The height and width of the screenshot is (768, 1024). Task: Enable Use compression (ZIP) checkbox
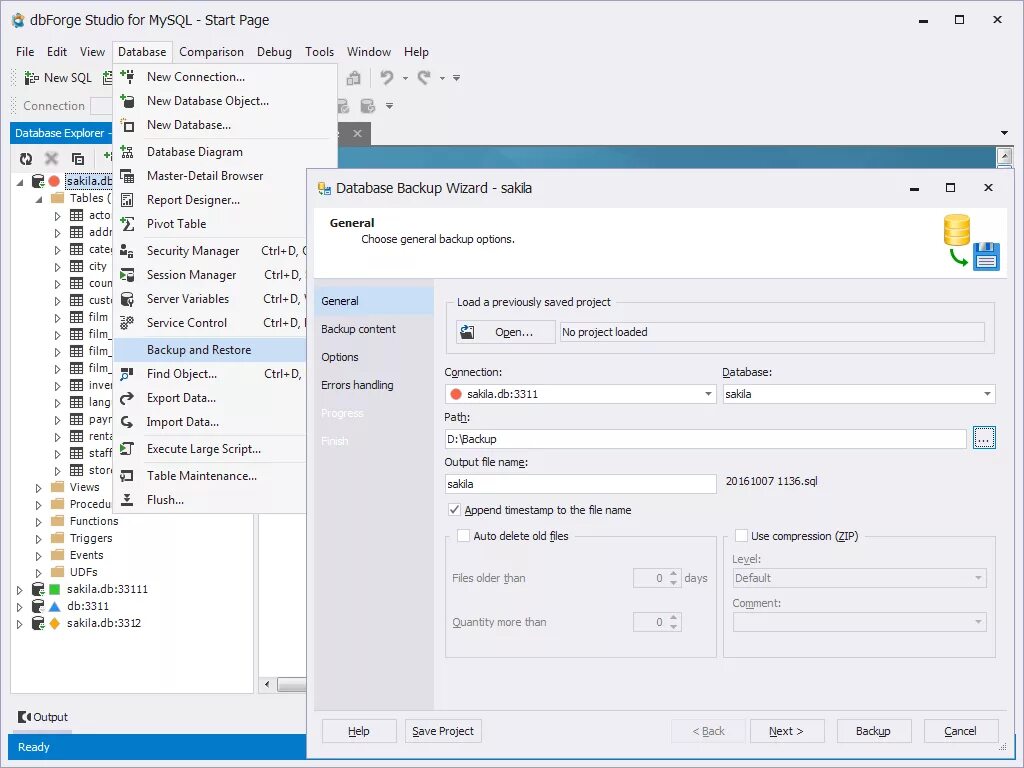[741, 536]
